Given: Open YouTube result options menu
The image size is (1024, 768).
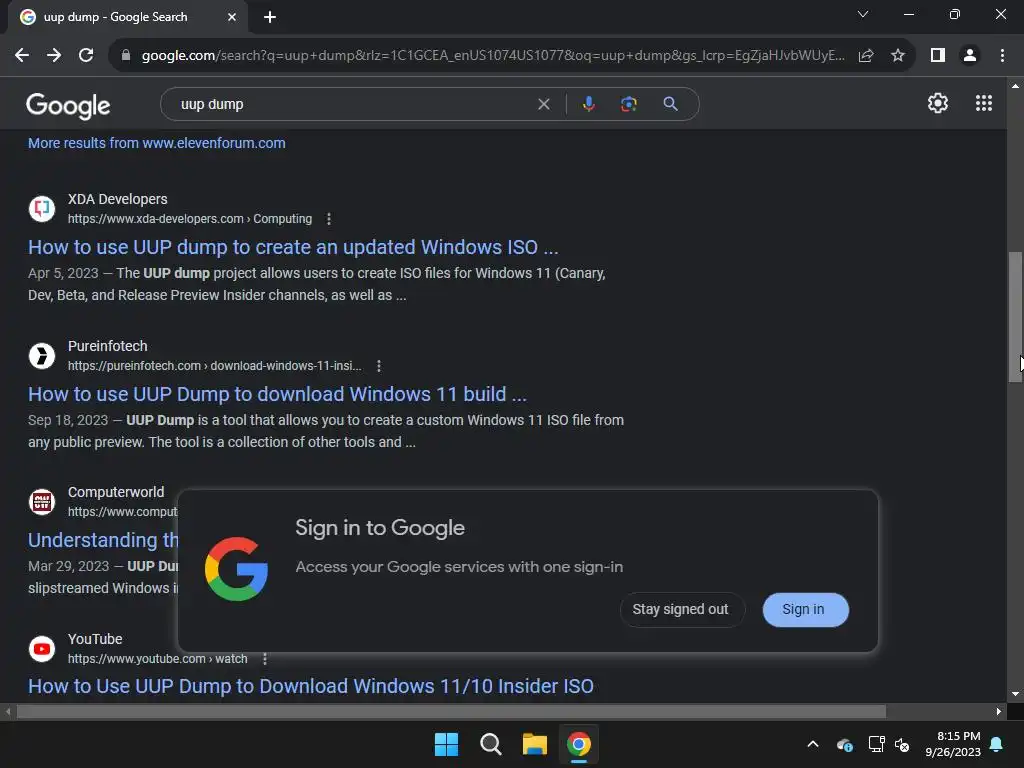Looking at the screenshot, I should 264,659.
